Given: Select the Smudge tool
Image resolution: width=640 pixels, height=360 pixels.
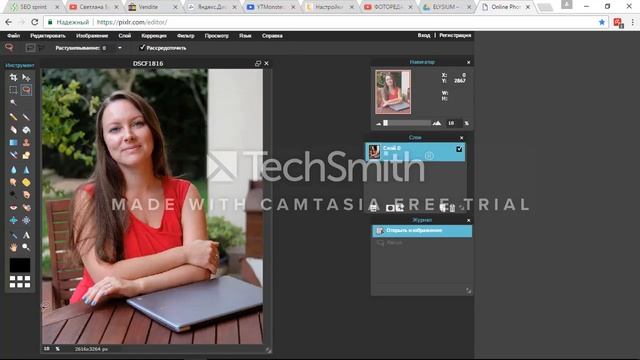Looking at the screenshot, I should coord(13,182).
